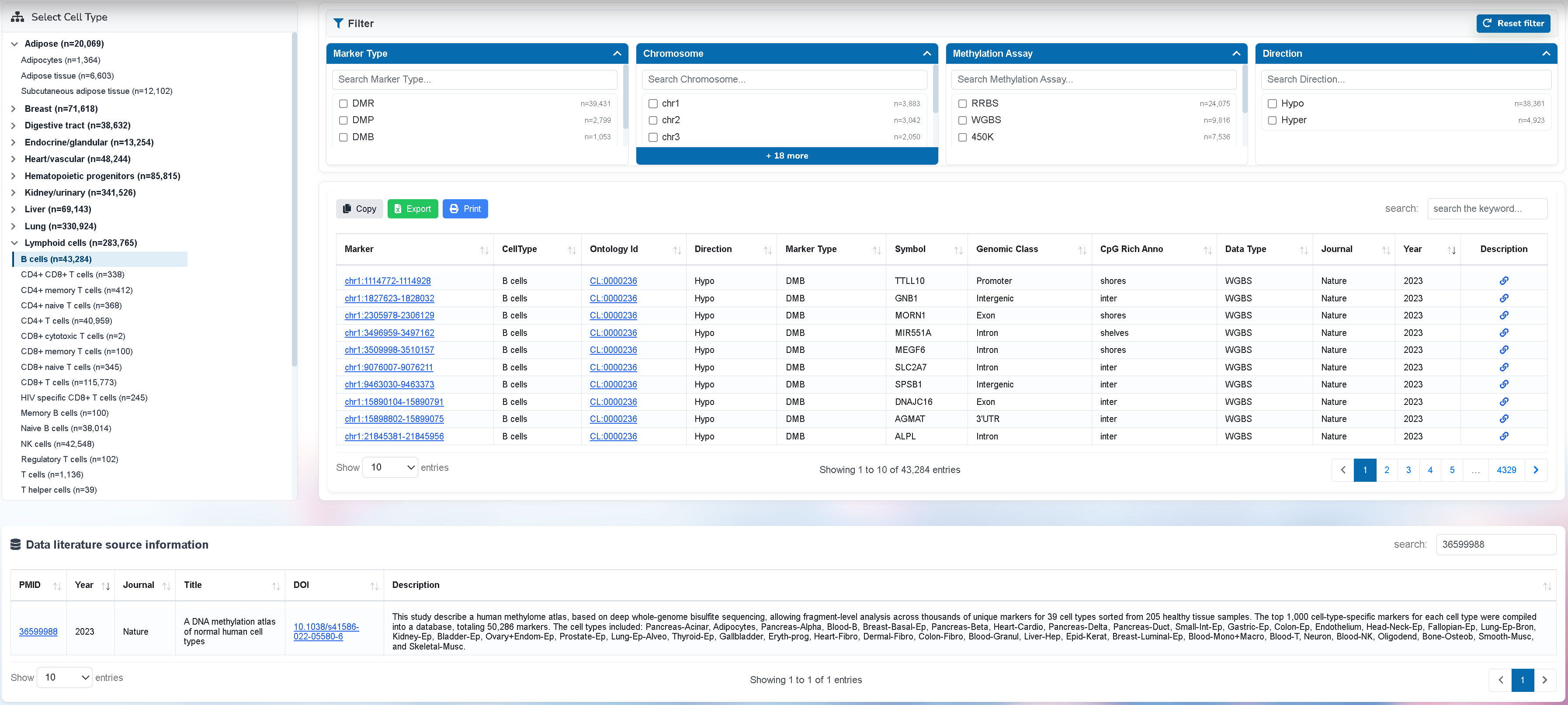
Task: Enable the chr2 chromosome filter
Action: [653, 121]
